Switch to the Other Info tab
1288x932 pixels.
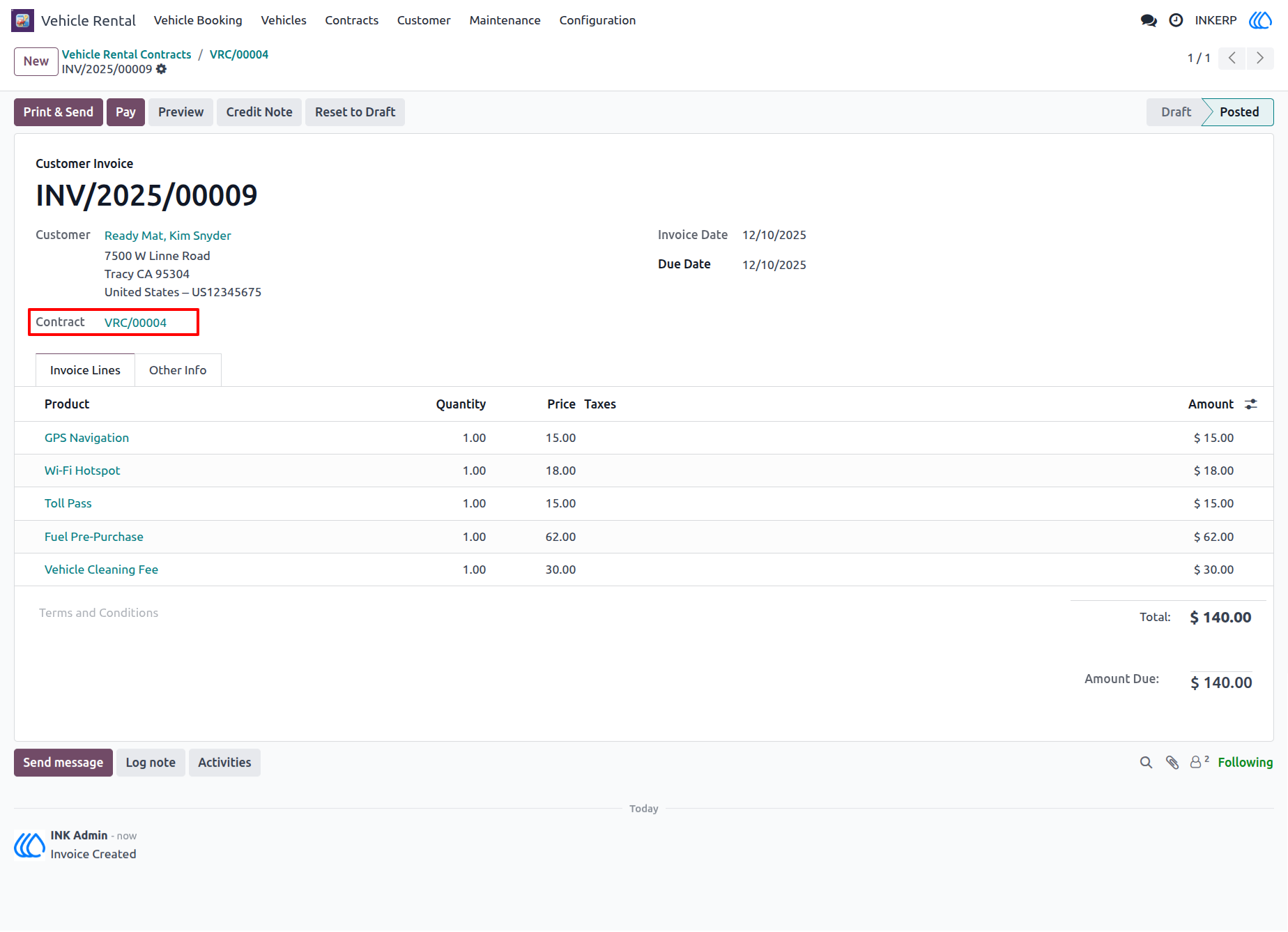point(178,370)
